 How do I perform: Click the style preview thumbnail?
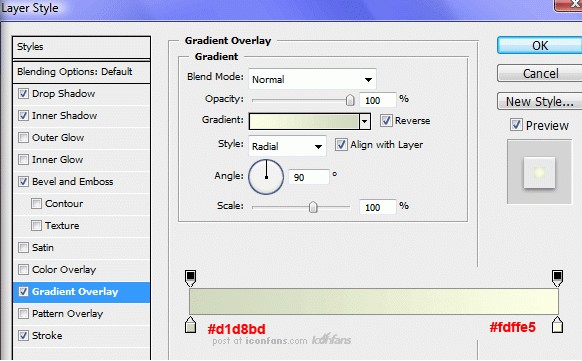click(x=539, y=172)
